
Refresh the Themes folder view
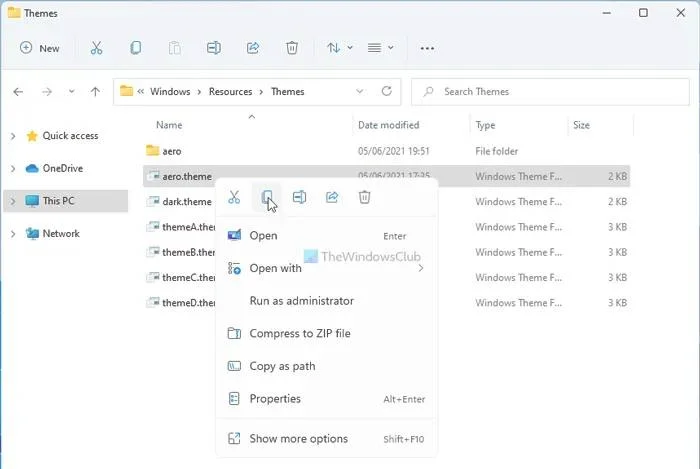click(387, 91)
